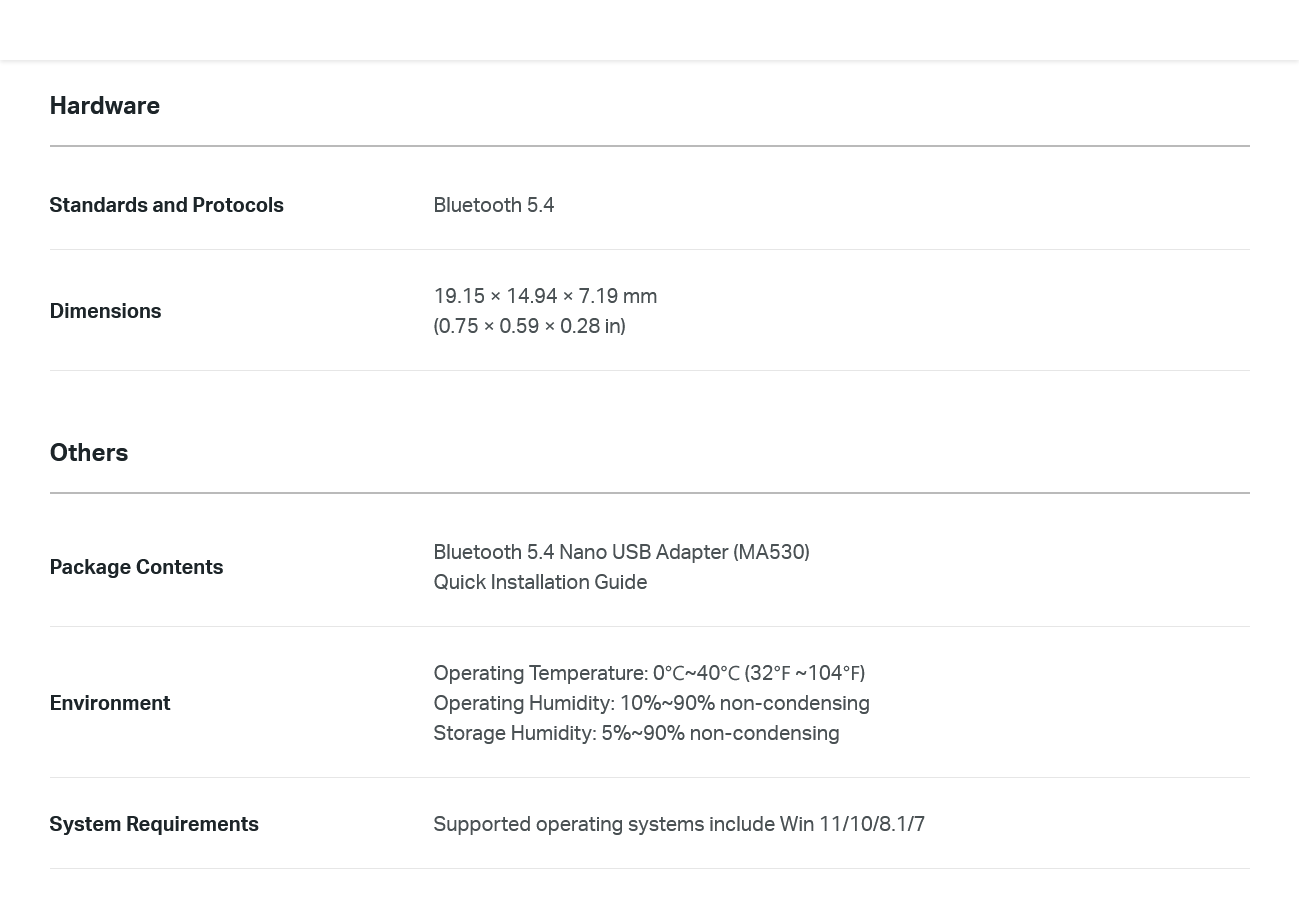Select the Dimensions row label
Screen dimensions: 1299x912
tap(105, 311)
